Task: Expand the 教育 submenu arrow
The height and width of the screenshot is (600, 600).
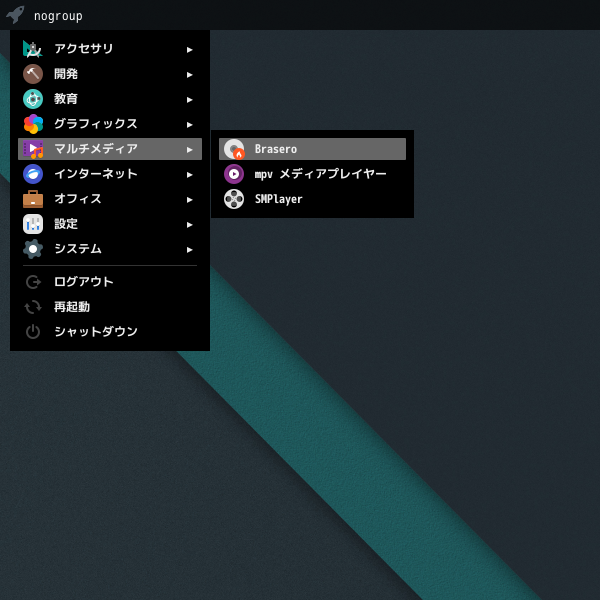Action: pyautogui.click(x=189, y=100)
